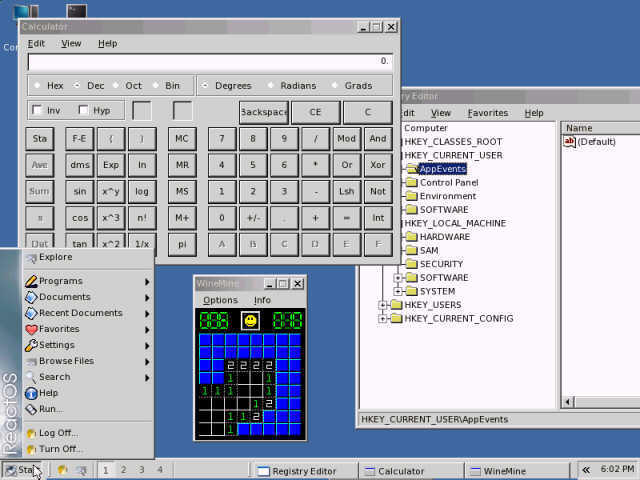Select the Log Off... option
640x480 pixels.
tap(57, 433)
